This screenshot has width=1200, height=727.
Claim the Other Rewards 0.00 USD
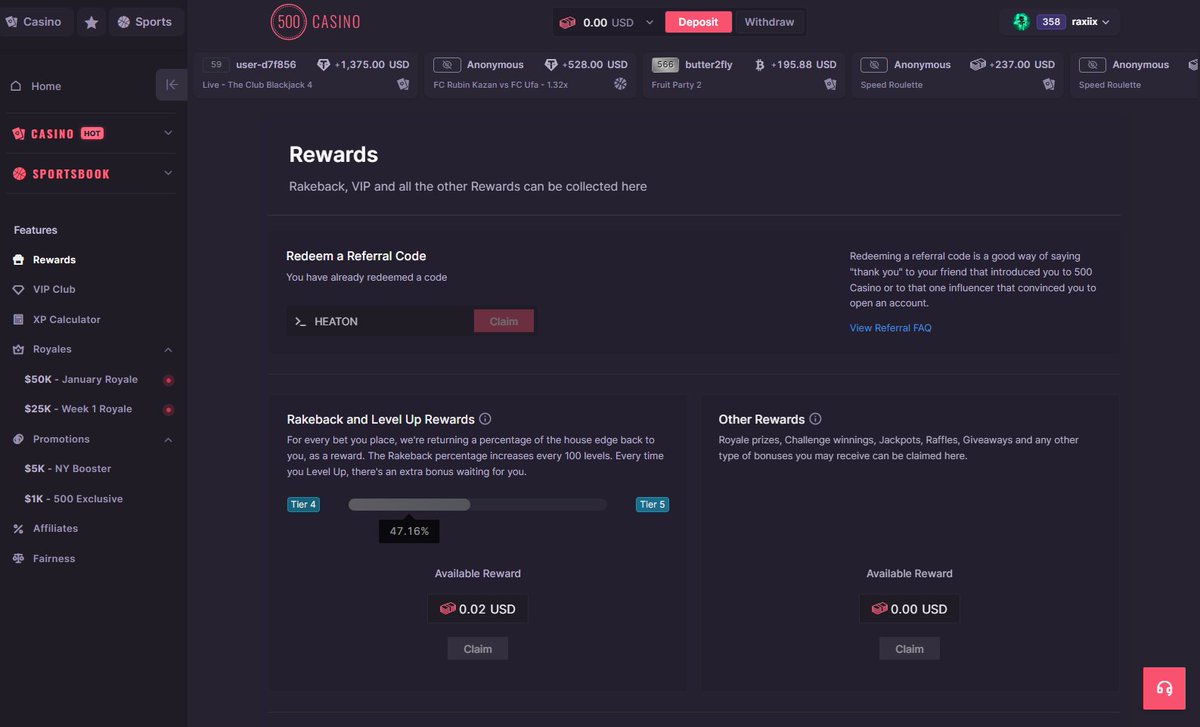[x=909, y=649]
